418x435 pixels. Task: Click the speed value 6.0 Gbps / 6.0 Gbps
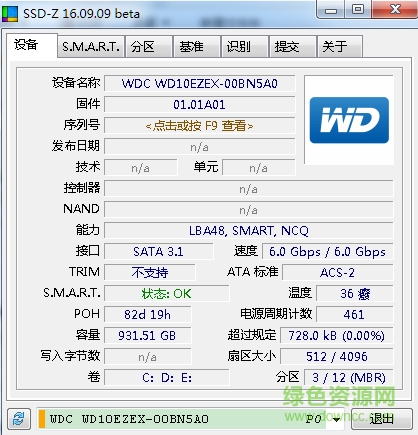(x=327, y=252)
